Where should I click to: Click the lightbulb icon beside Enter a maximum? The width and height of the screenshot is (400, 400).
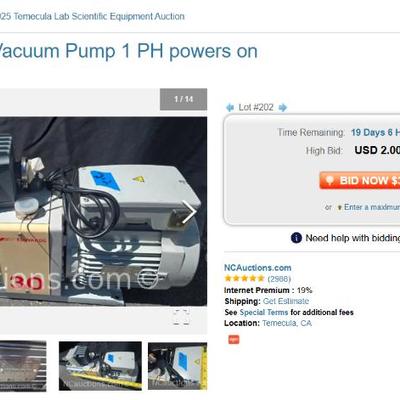point(339,208)
